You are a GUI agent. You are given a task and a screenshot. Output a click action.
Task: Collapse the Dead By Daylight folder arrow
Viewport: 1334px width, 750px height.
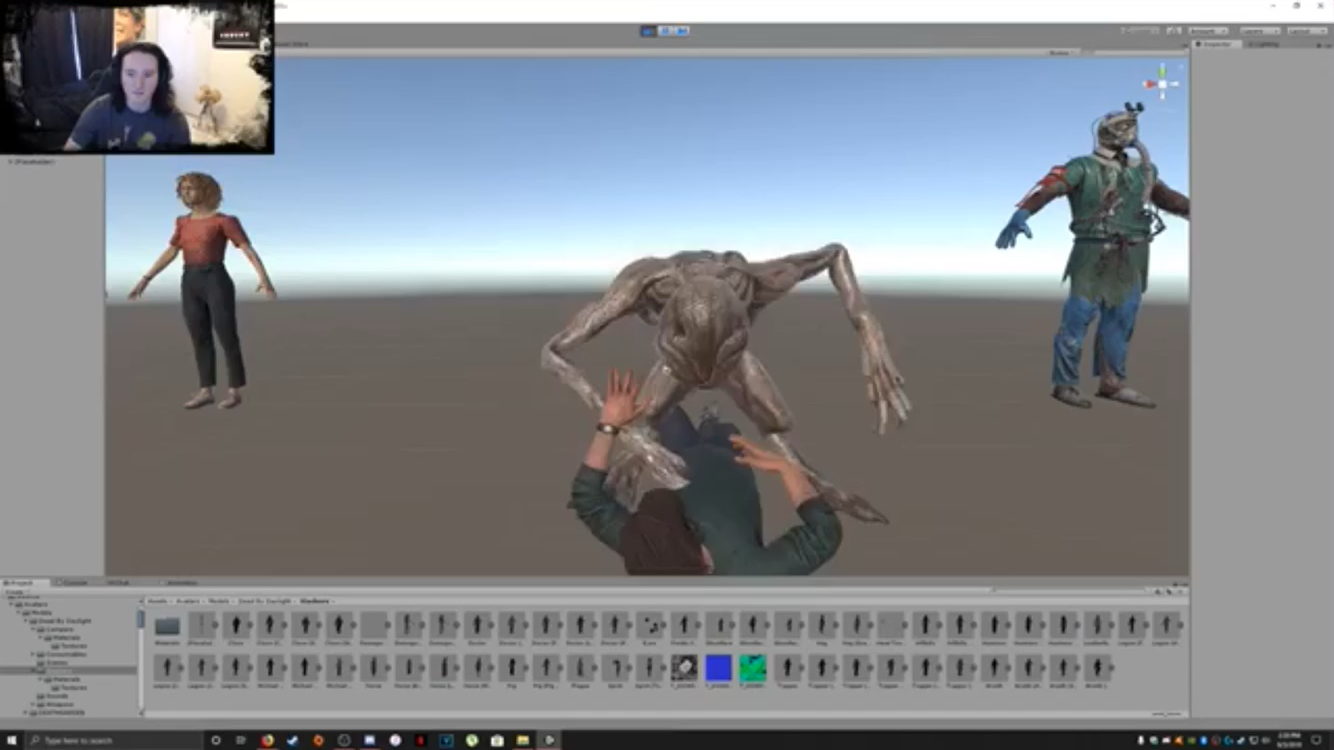coord(25,621)
